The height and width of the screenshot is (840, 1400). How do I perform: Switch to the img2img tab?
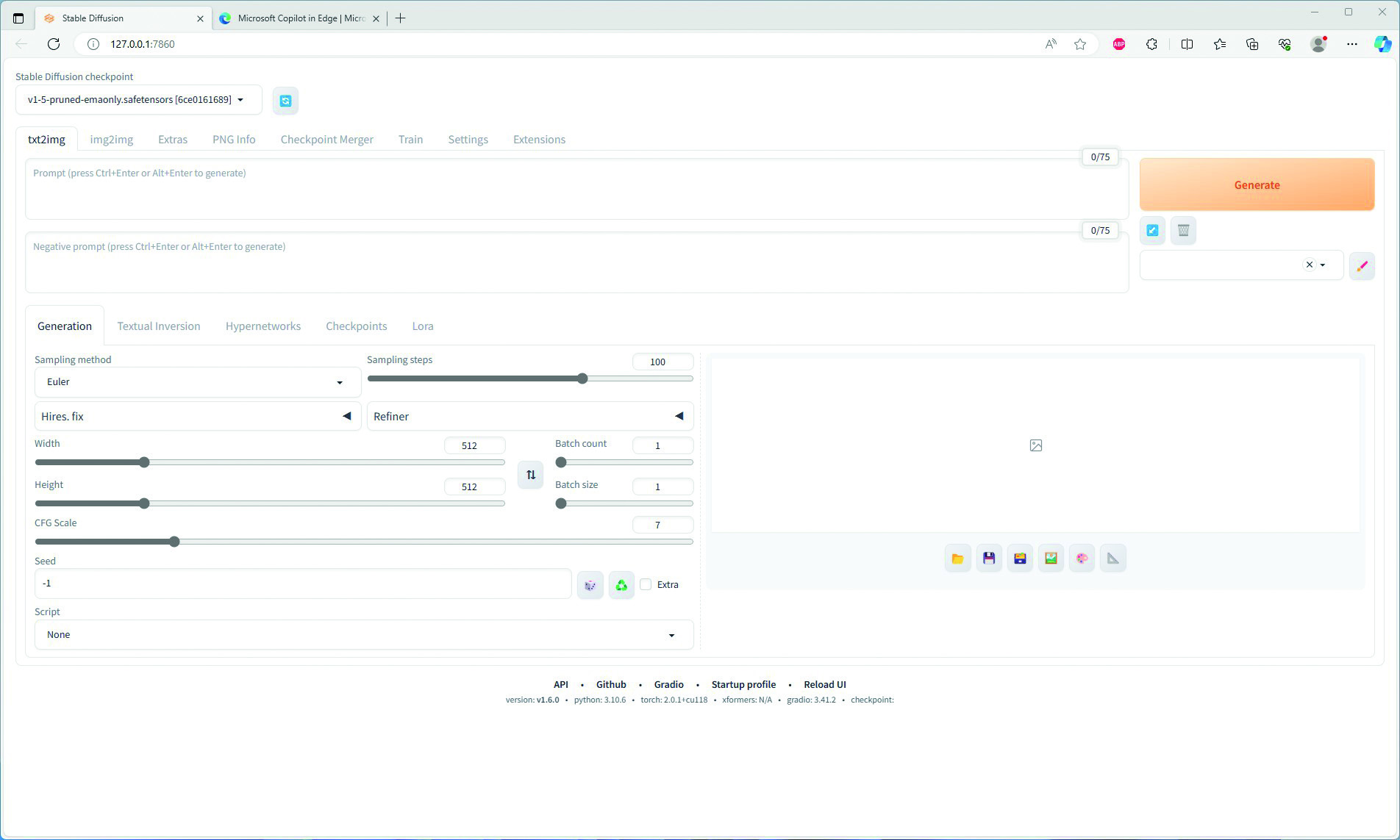pos(111,140)
